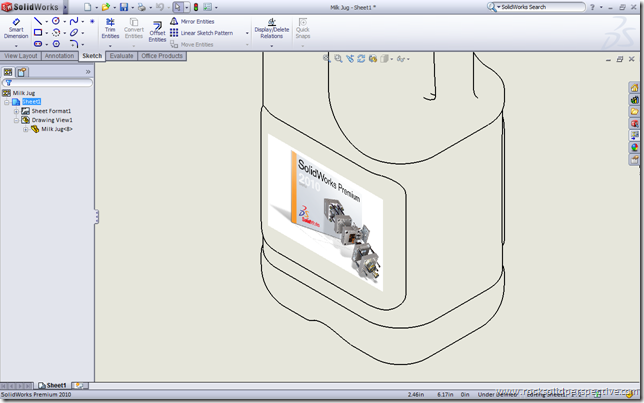Screen dimensions: 644x403
Task: Click the Rebuild traffic light icon
Action: pos(196,7)
